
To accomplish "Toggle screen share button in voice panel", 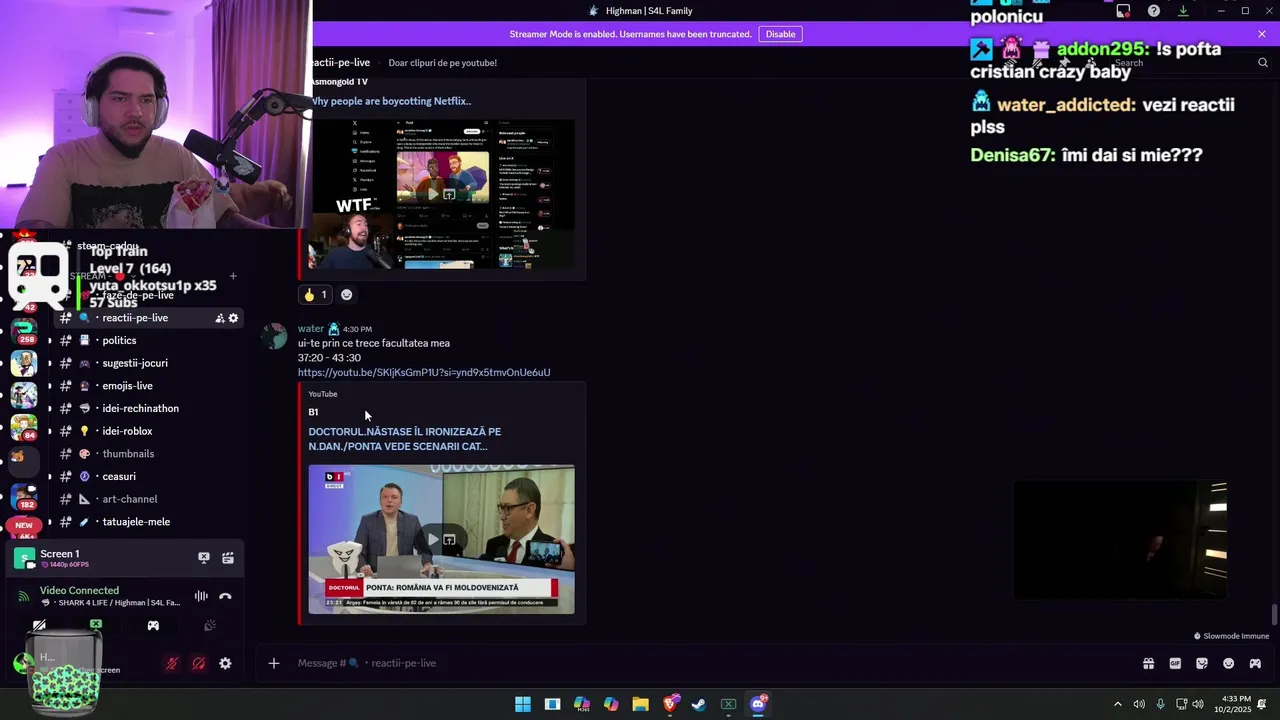I will [x=96, y=625].
